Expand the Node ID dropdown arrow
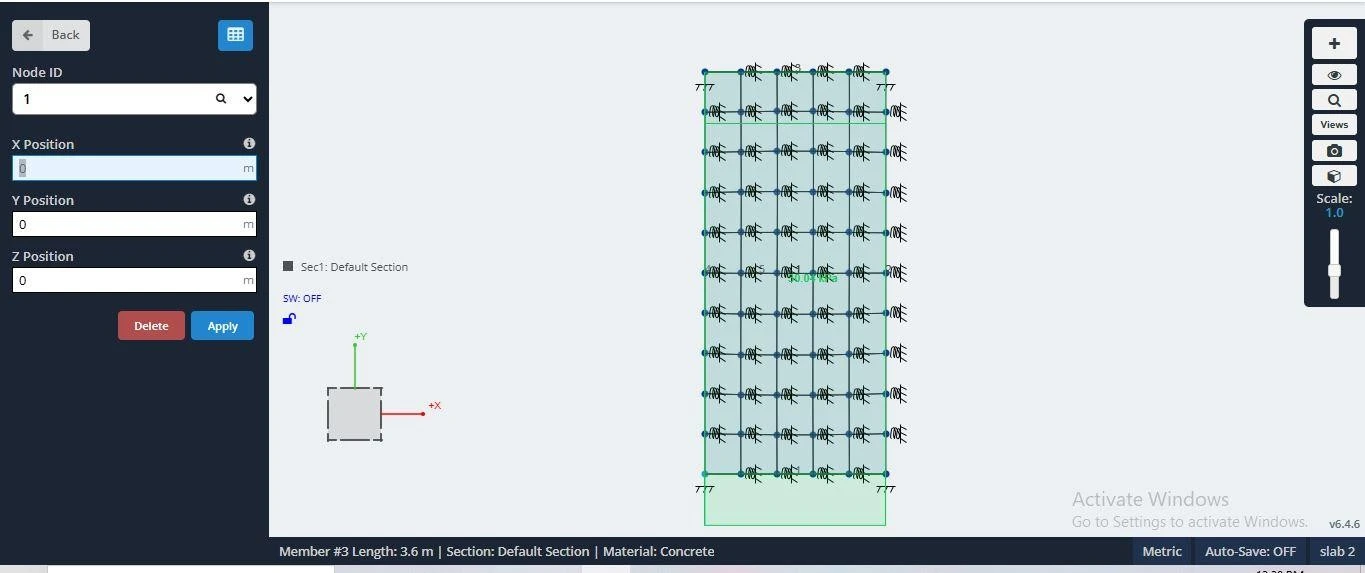This screenshot has width=1365, height=573. 247,99
